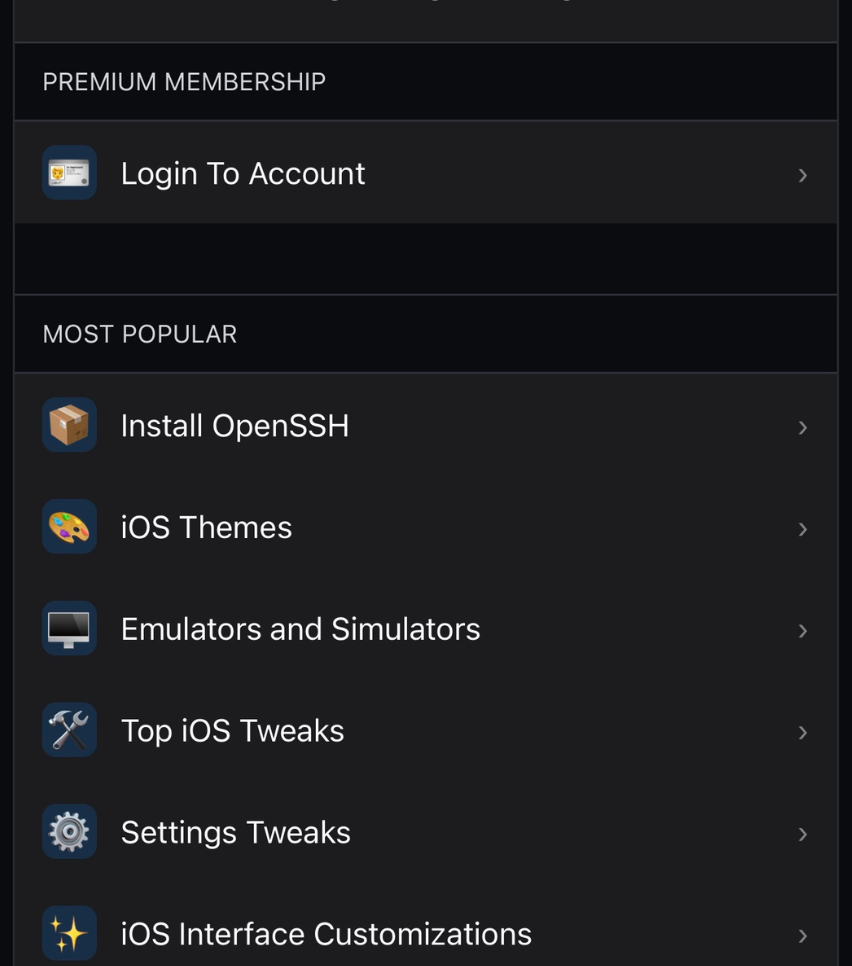
Task: Open the iOS Interface Customizations label
Action: (326, 934)
